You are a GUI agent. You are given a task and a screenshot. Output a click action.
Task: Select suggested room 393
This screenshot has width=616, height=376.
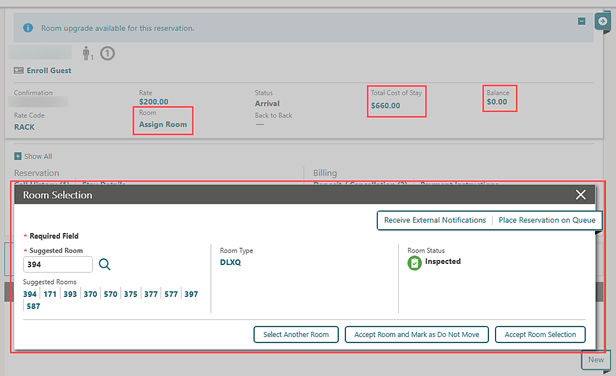tap(70, 294)
